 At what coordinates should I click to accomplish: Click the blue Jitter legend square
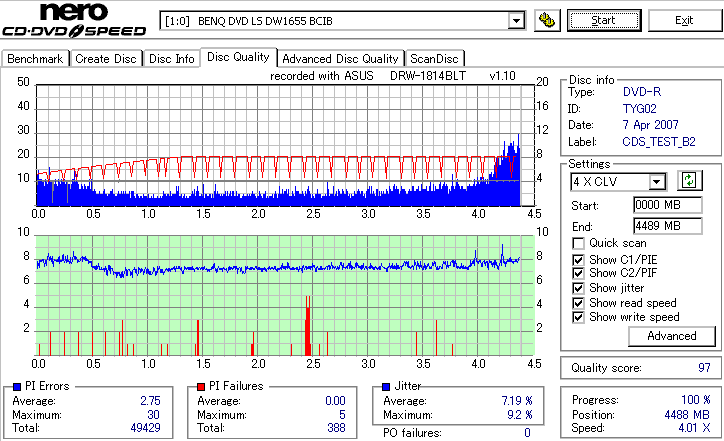pyautogui.click(x=386, y=387)
